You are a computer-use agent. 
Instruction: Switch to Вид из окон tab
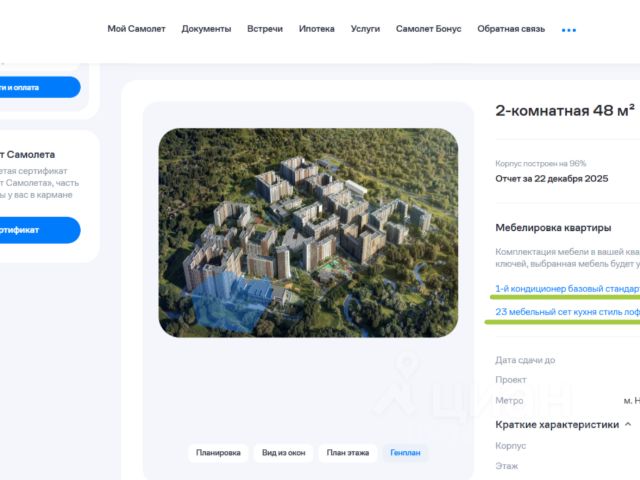click(284, 453)
